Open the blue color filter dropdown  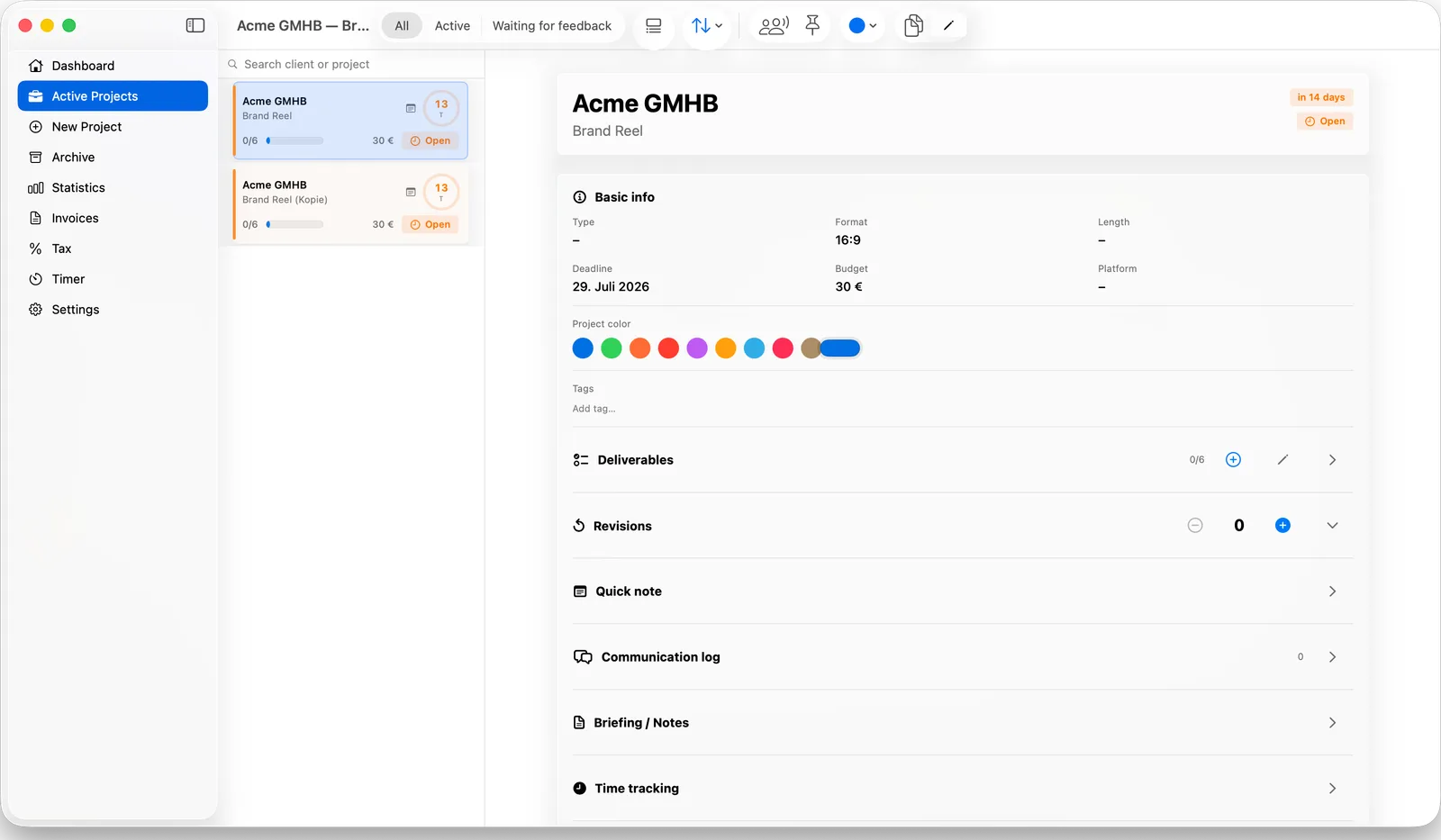pos(863,26)
